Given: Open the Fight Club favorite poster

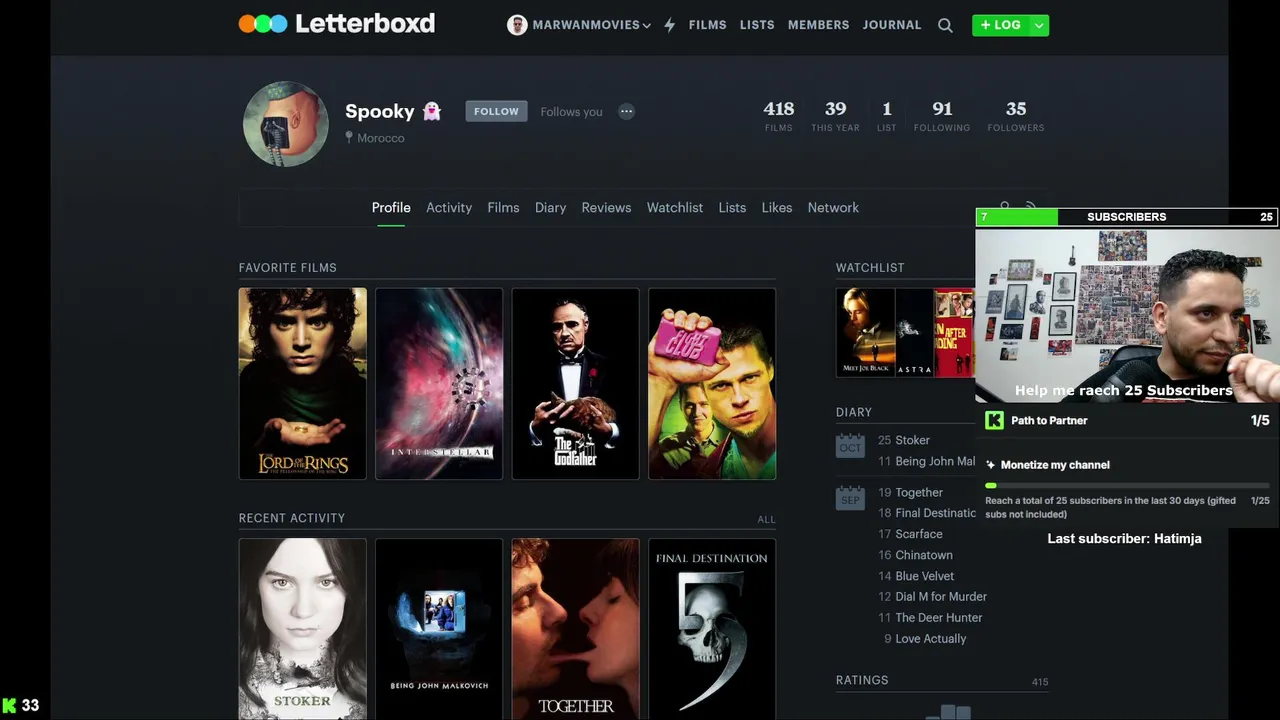Looking at the screenshot, I should point(712,384).
